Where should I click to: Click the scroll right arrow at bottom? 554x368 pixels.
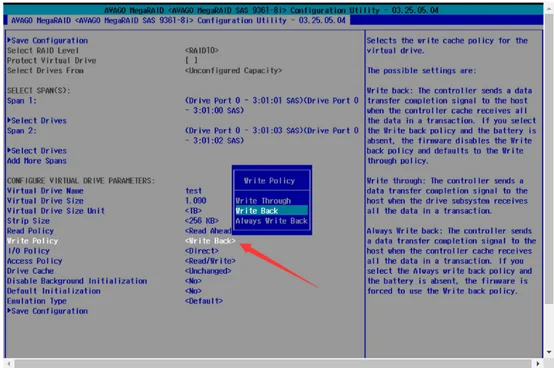(537, 363)
